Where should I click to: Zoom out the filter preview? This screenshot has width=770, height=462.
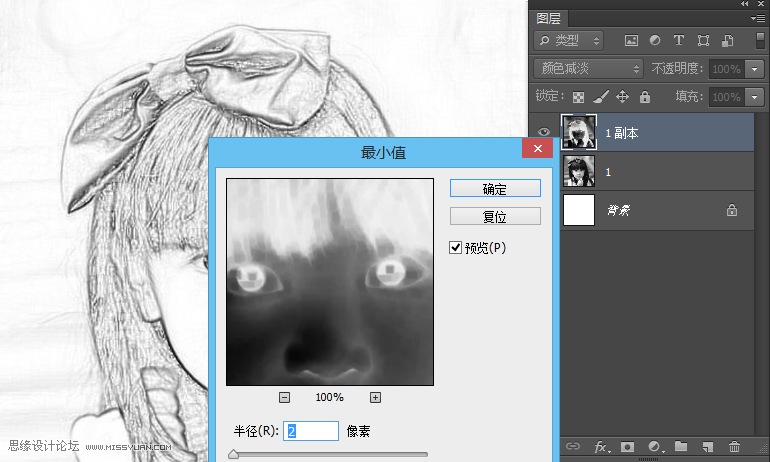(x=284, y=398)
